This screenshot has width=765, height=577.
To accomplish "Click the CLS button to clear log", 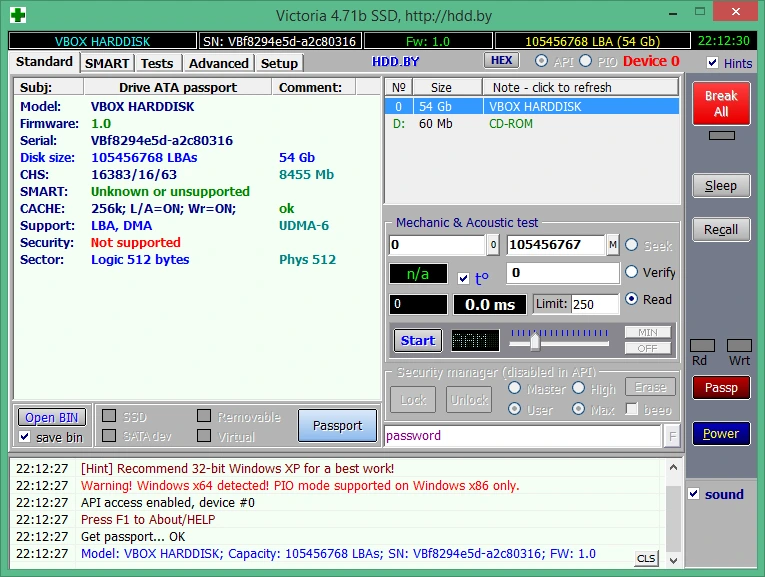I will pyautogui.click(x=646, y=558).
